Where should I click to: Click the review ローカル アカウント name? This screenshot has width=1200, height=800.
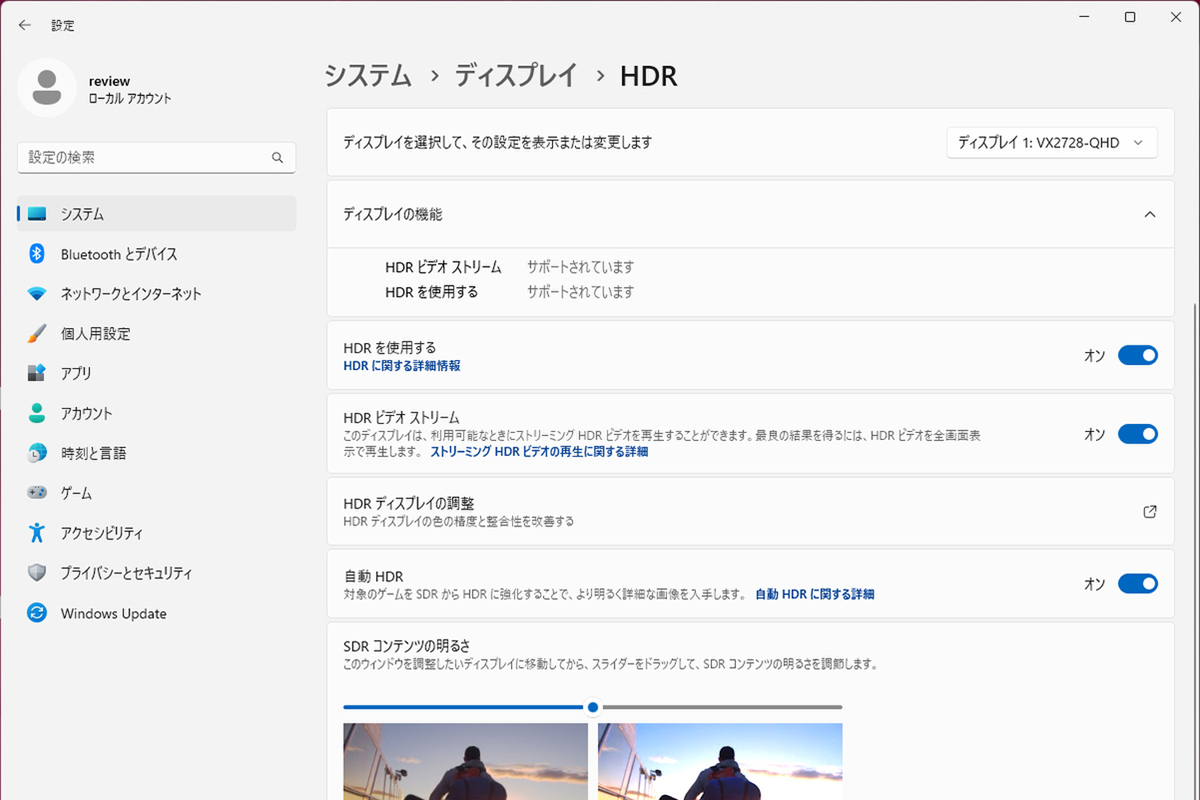point(130,90)
